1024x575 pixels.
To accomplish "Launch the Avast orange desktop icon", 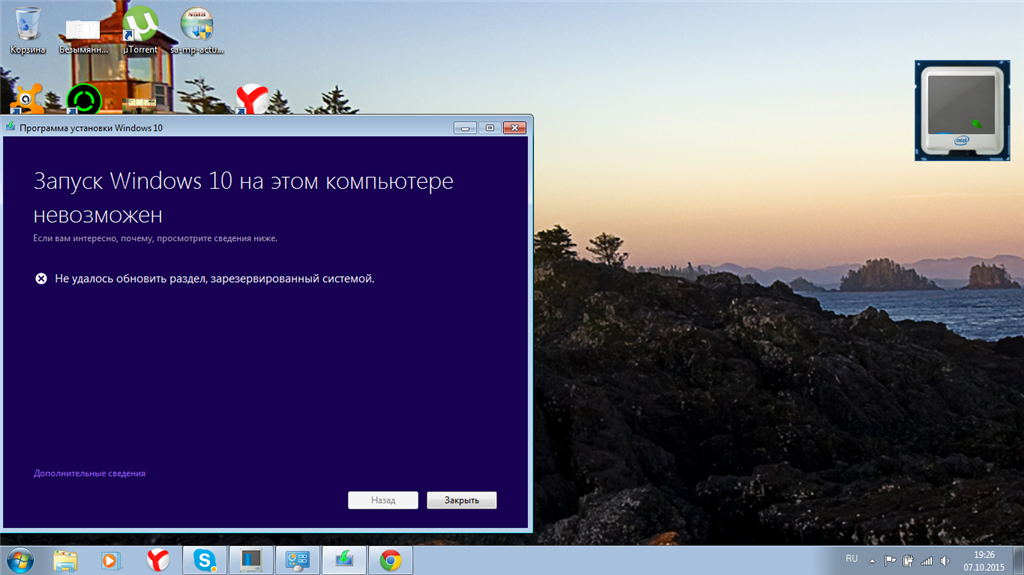I will tap(27, 99).
